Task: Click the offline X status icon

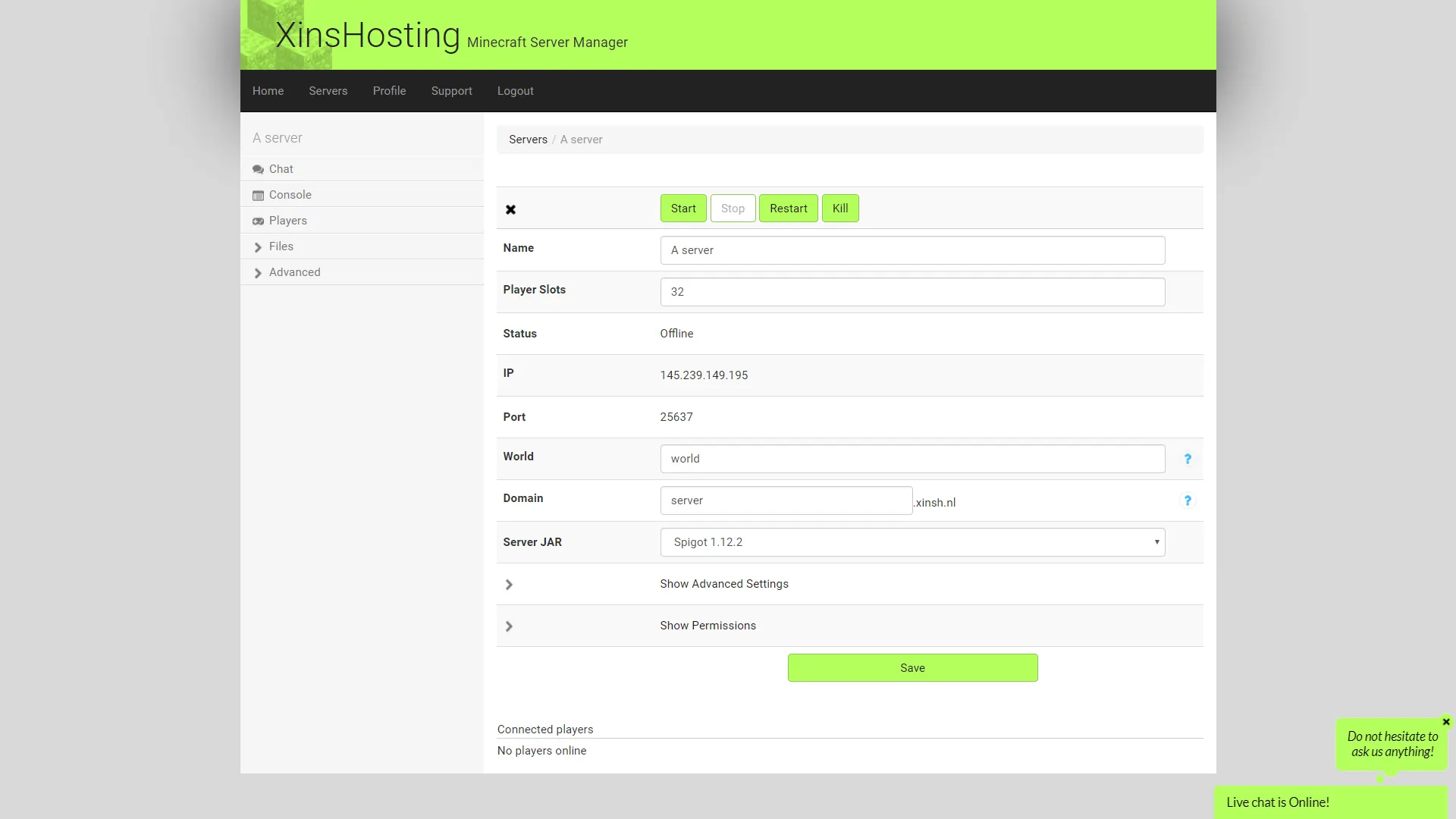Action: (510, 209)
